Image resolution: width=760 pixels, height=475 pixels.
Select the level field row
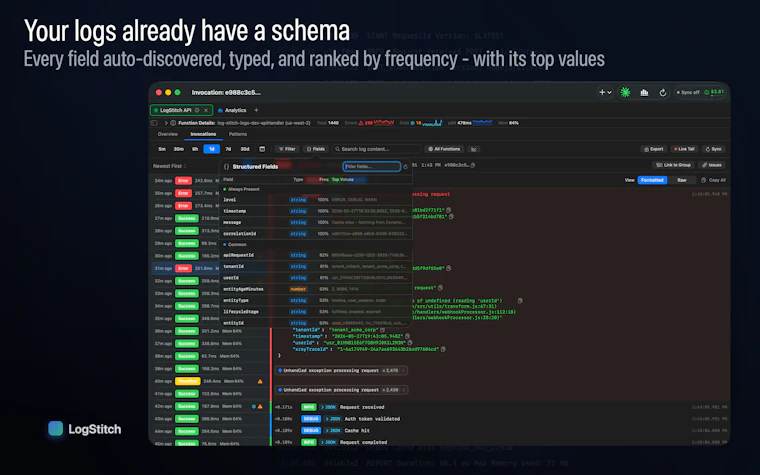click(x=316, y=199)
